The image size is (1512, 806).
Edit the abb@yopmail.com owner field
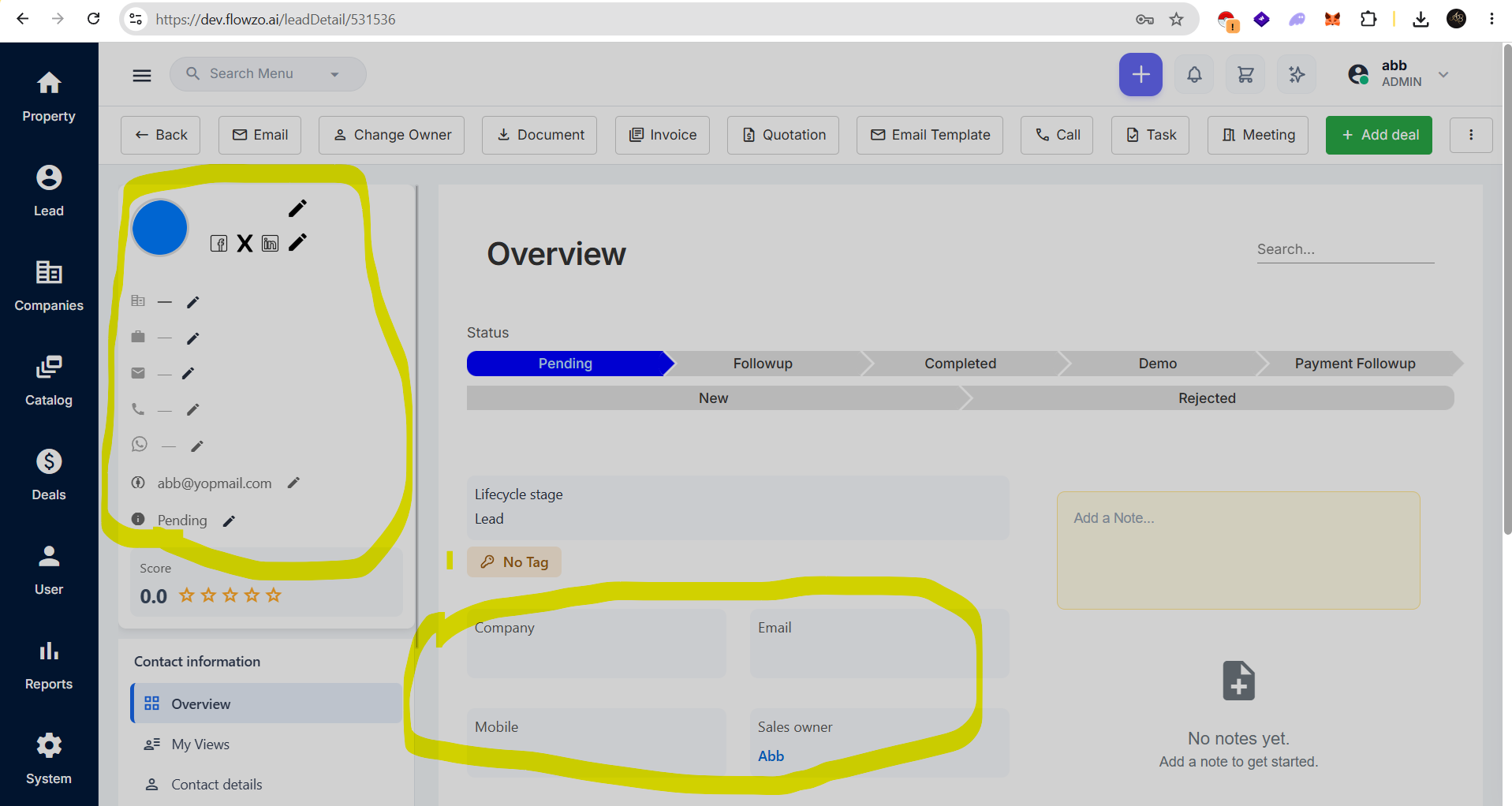(293, 483)
